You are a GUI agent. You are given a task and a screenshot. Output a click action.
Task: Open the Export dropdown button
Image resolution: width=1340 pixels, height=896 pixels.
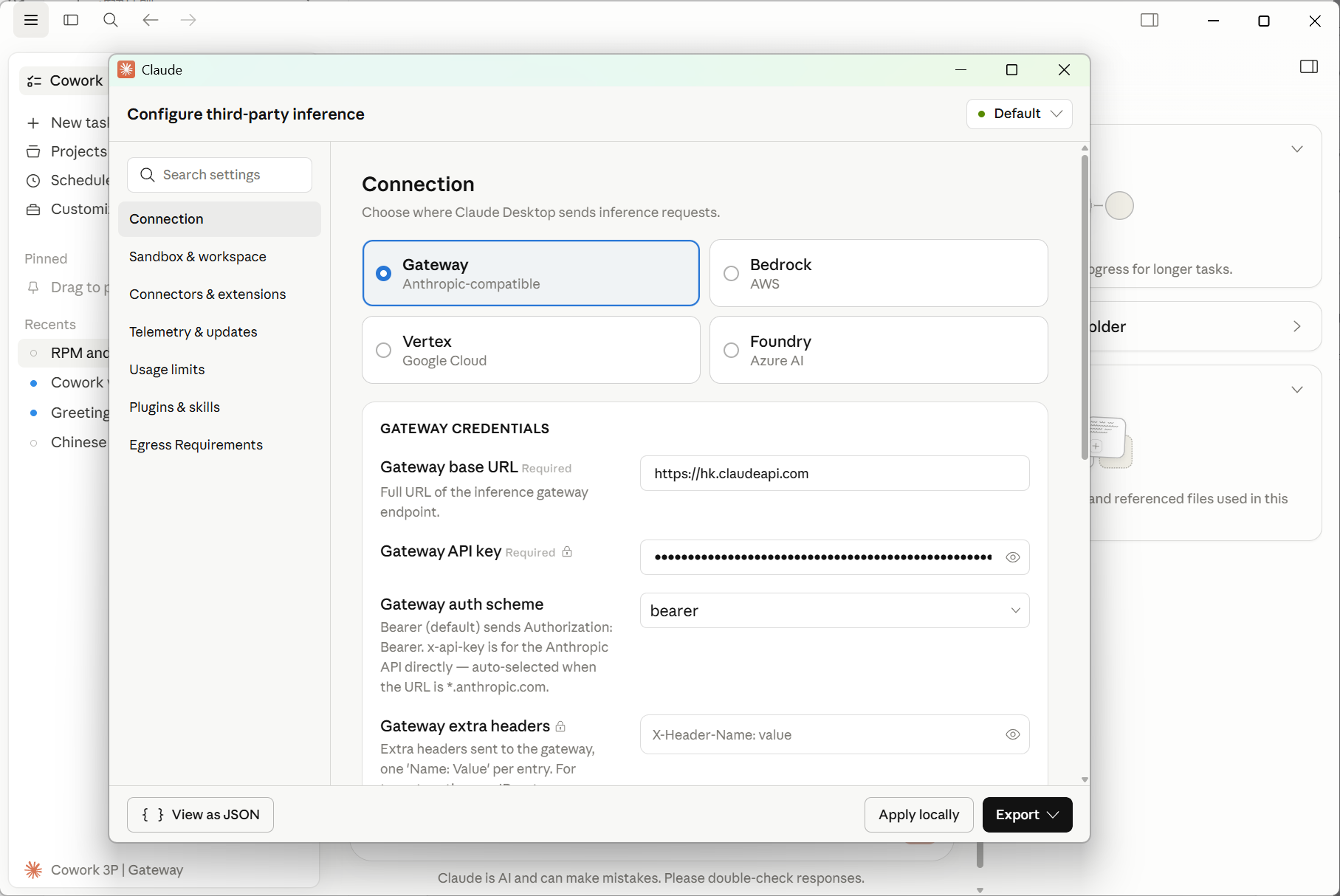pyautogui.click(x=1028, y=815)
